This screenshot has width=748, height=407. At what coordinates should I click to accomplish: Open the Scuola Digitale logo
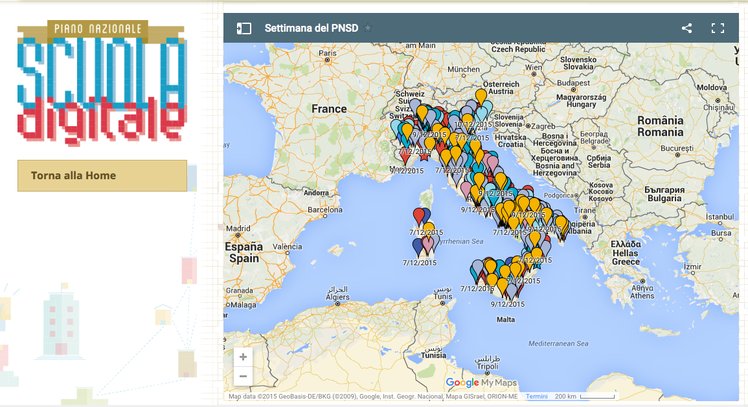(101, 82)
